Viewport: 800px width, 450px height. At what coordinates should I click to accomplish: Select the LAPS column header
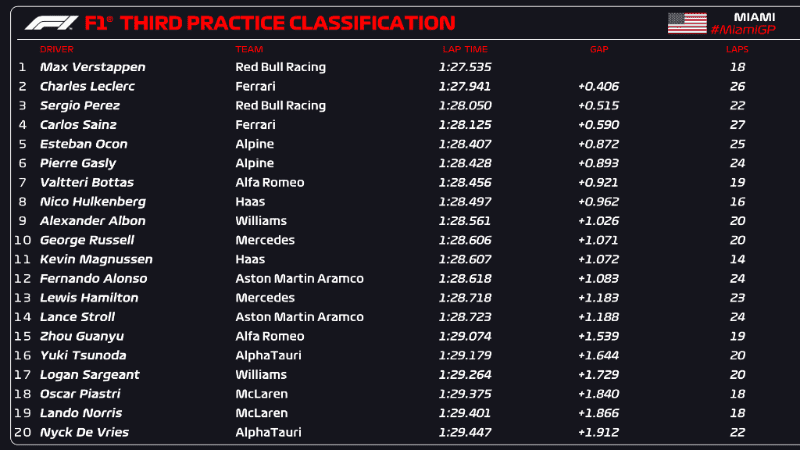(x=738, y=49)
